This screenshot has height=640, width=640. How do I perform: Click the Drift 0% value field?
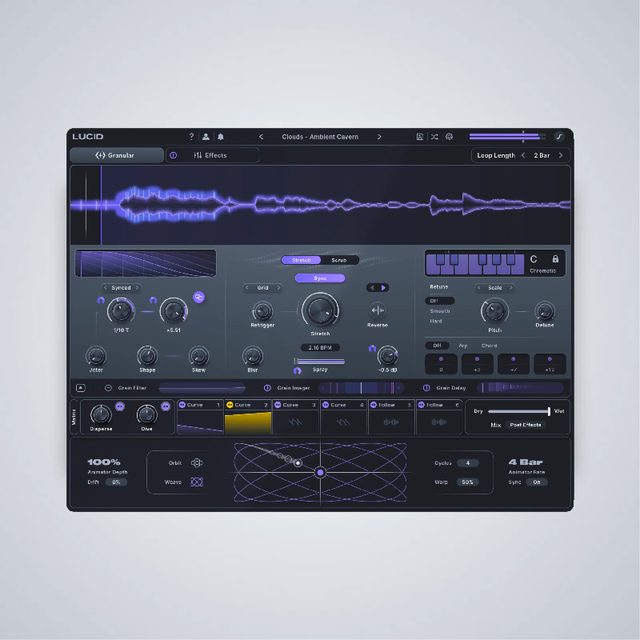pyautogui.click(x=116, y=482)
